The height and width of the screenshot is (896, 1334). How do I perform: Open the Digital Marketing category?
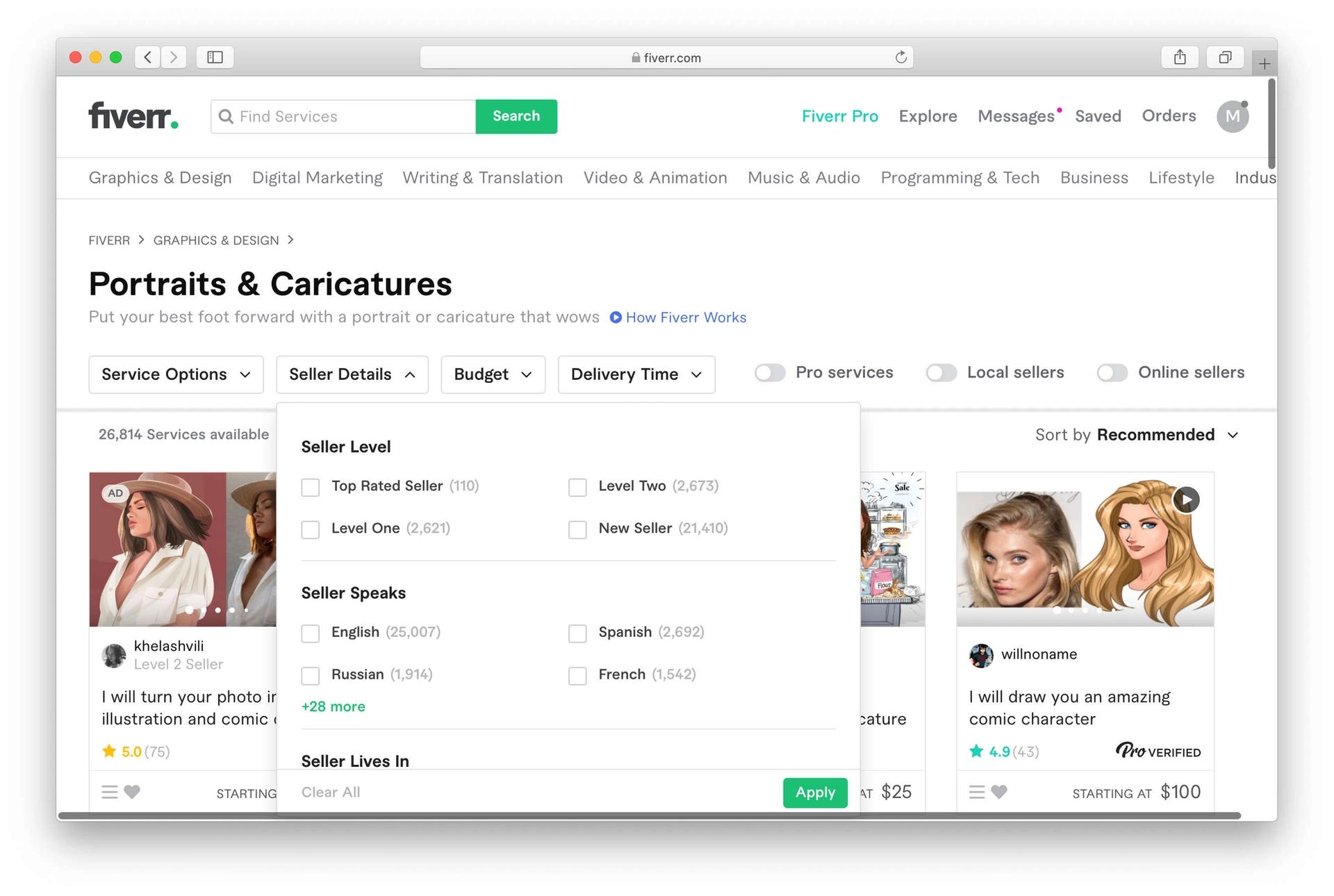tap(318, 178)
